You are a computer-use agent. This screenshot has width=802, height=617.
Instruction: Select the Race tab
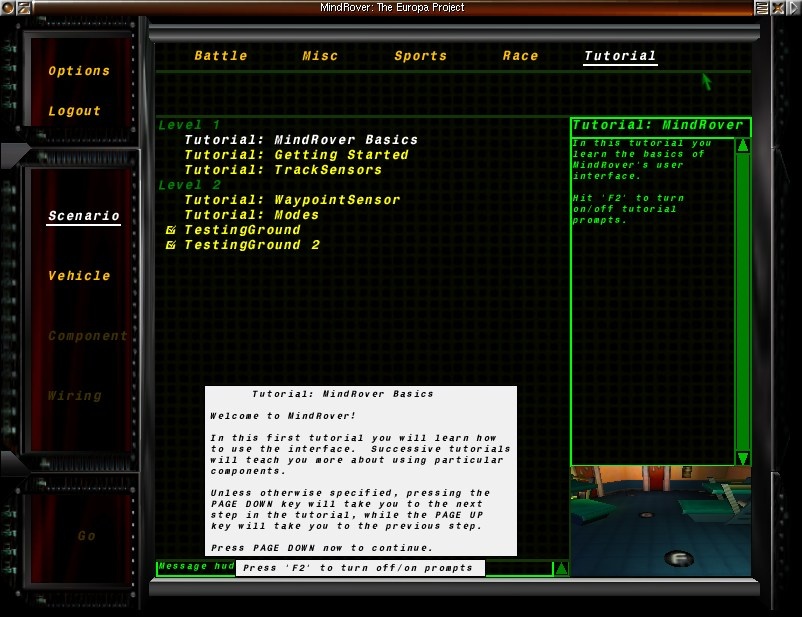520,56
